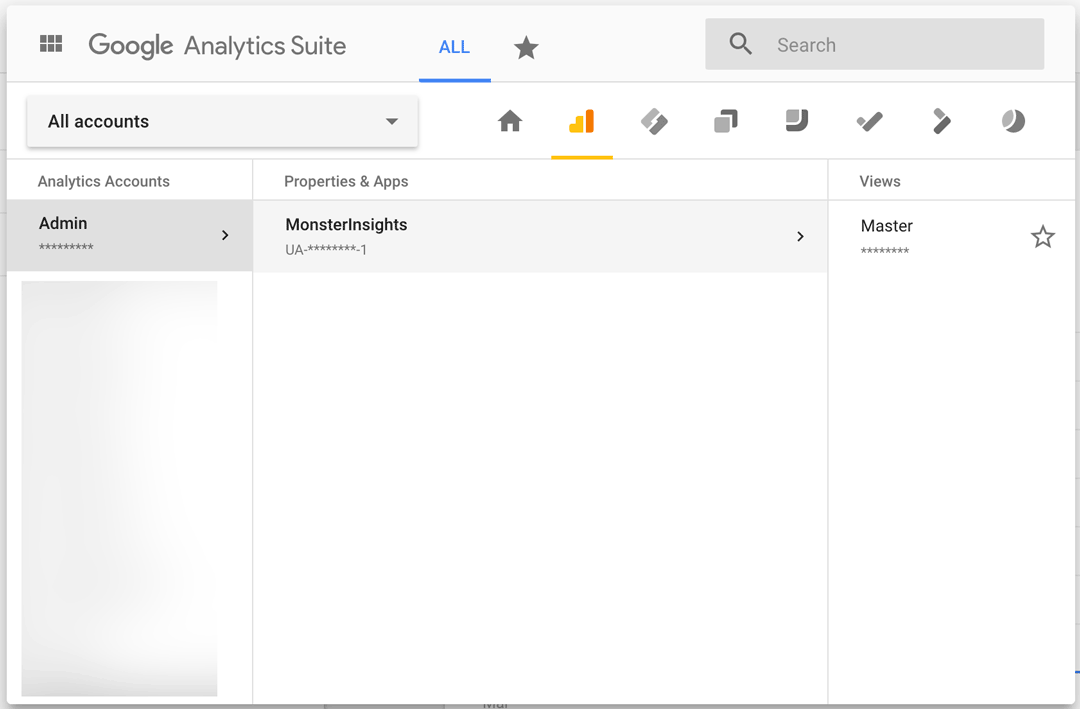Select the Admin analytics account
The width and height of the screenshot is (1080, 709).
[110, 234]
